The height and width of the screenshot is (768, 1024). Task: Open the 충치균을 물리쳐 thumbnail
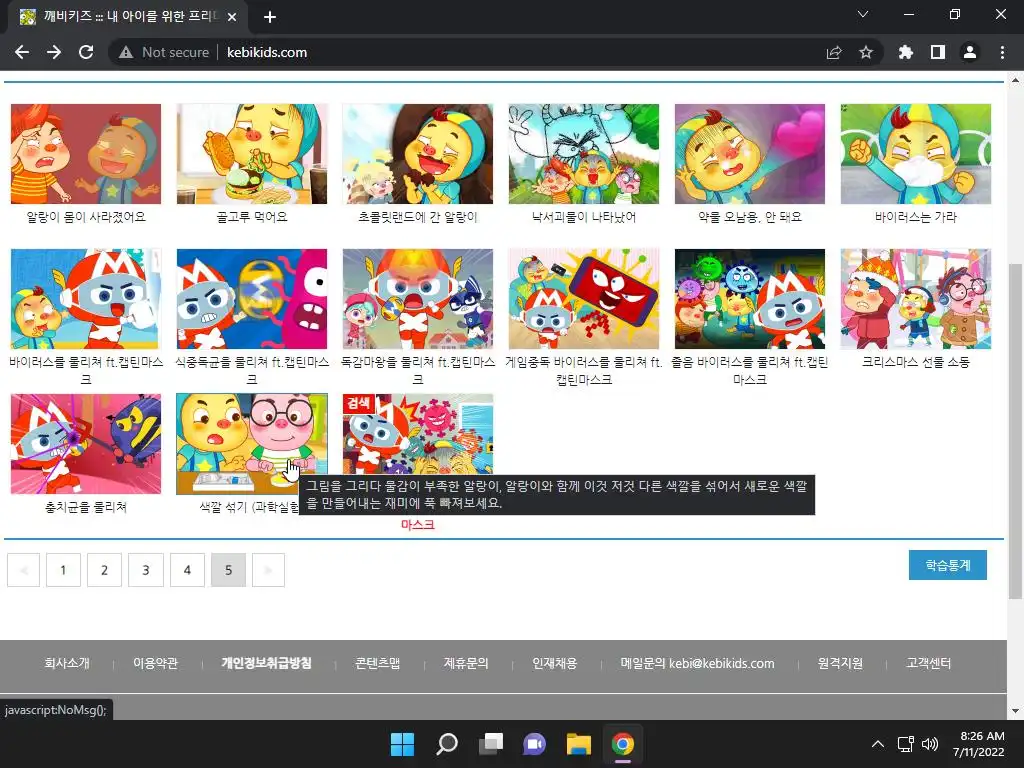(x=86, y=443)
